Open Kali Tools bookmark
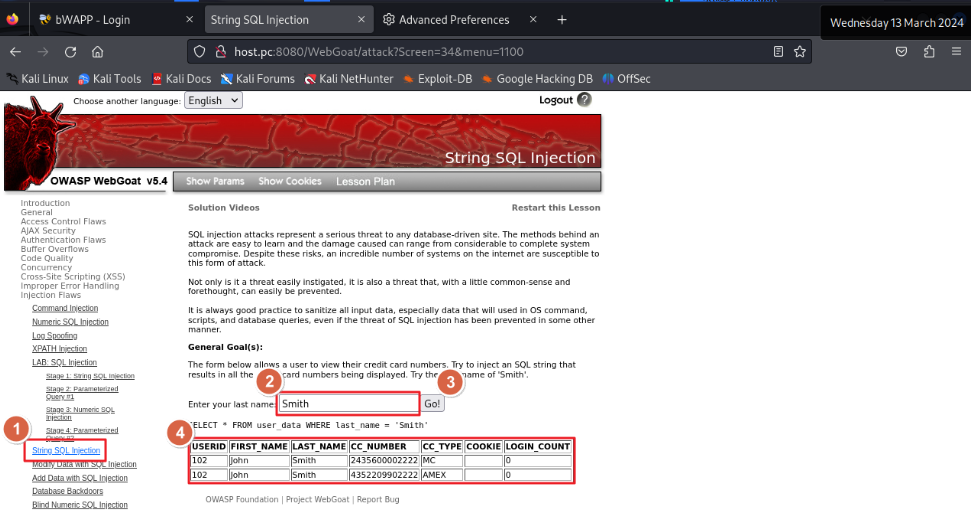 (110, 79)
